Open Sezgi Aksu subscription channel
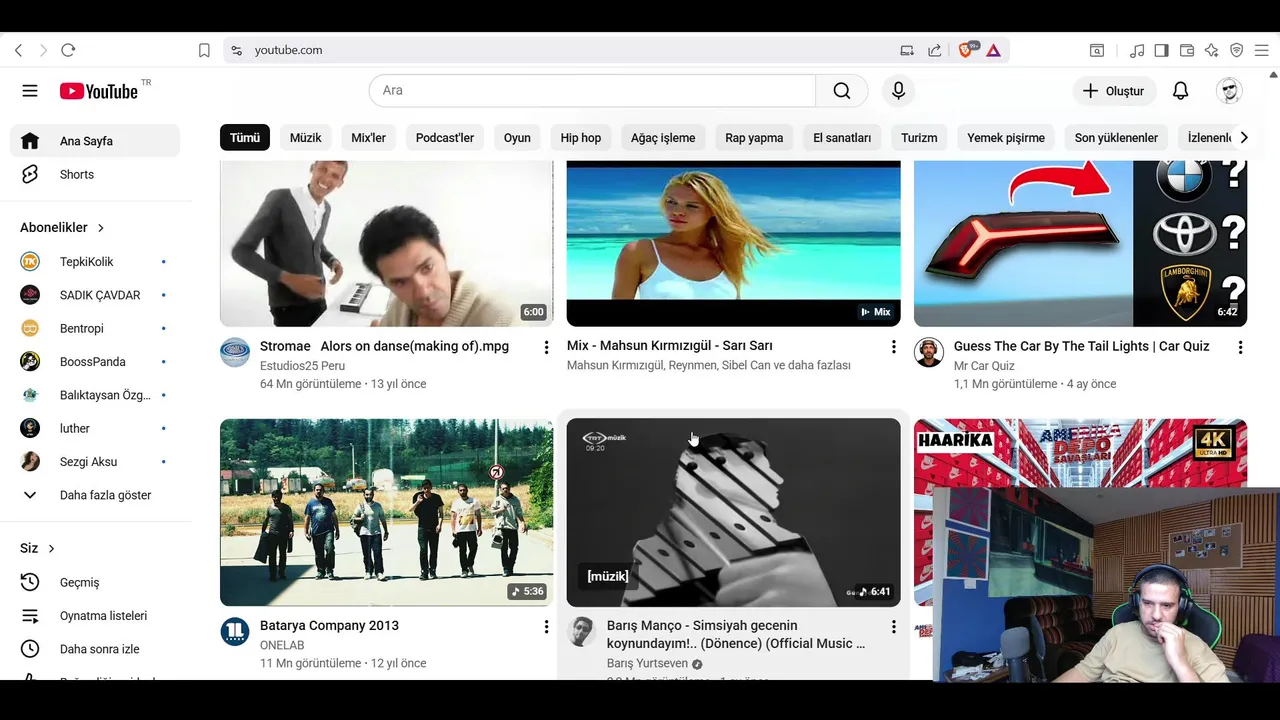The height and width of the screenshot is (720, 1280). coord(95,462)
